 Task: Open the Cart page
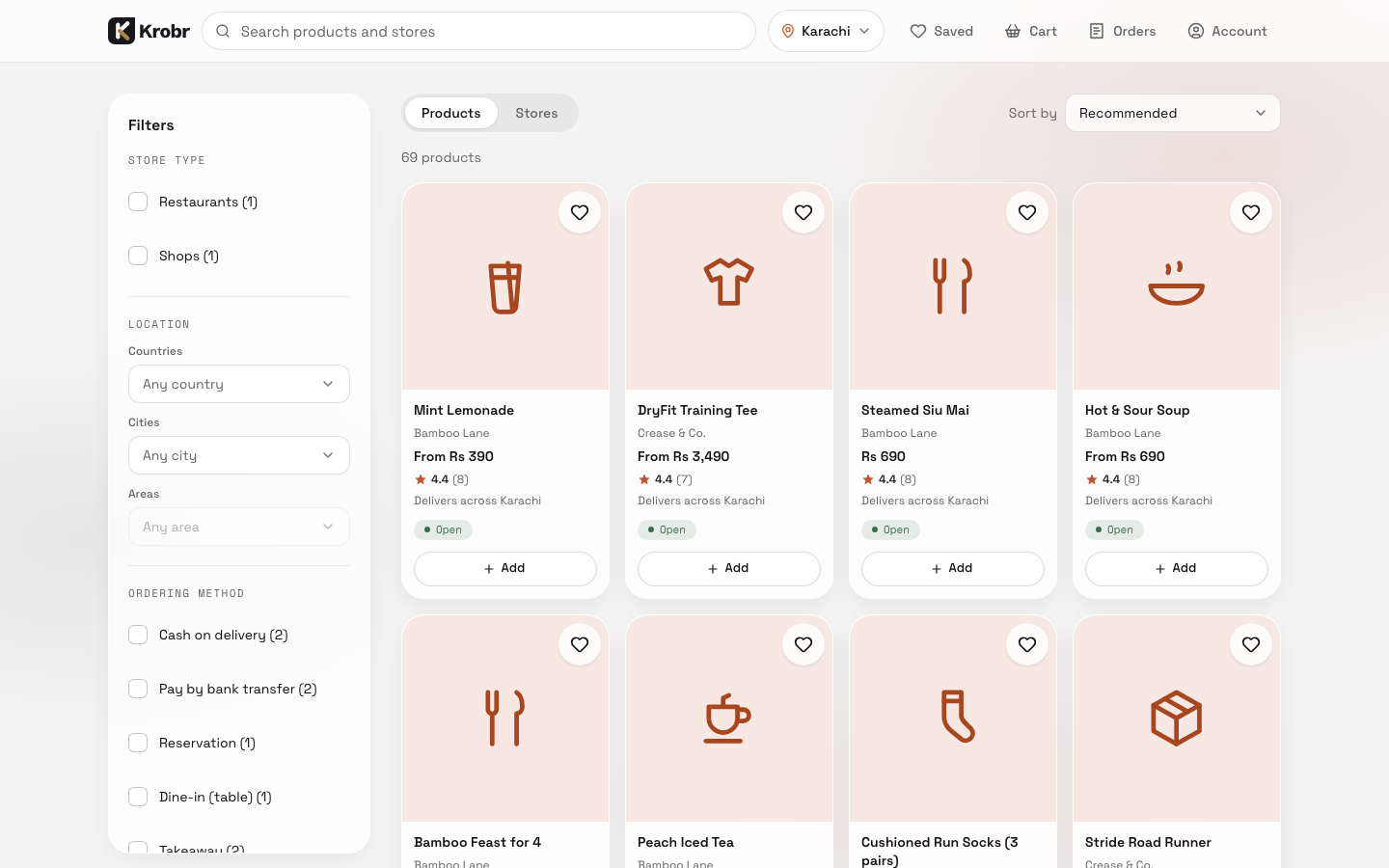(x=1031, y=31)
